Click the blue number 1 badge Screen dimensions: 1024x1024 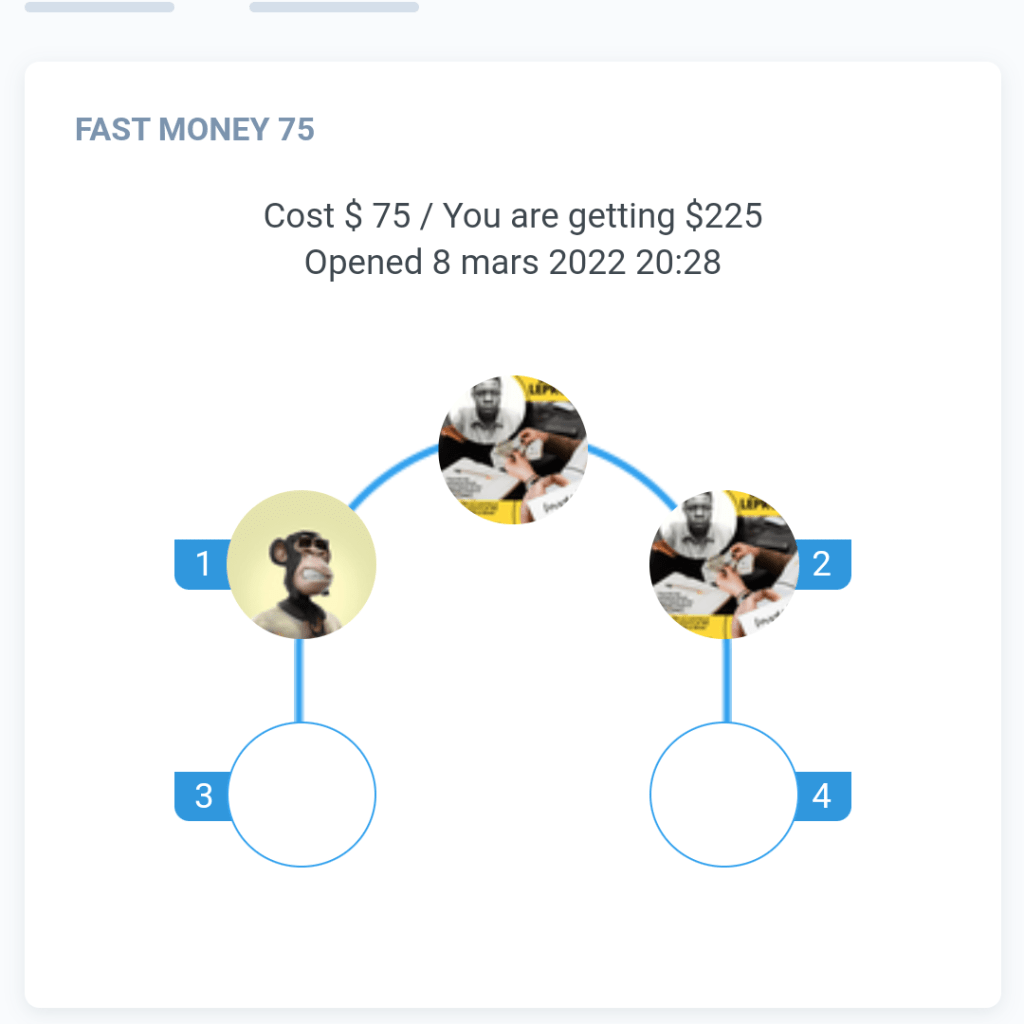(203, 564)
